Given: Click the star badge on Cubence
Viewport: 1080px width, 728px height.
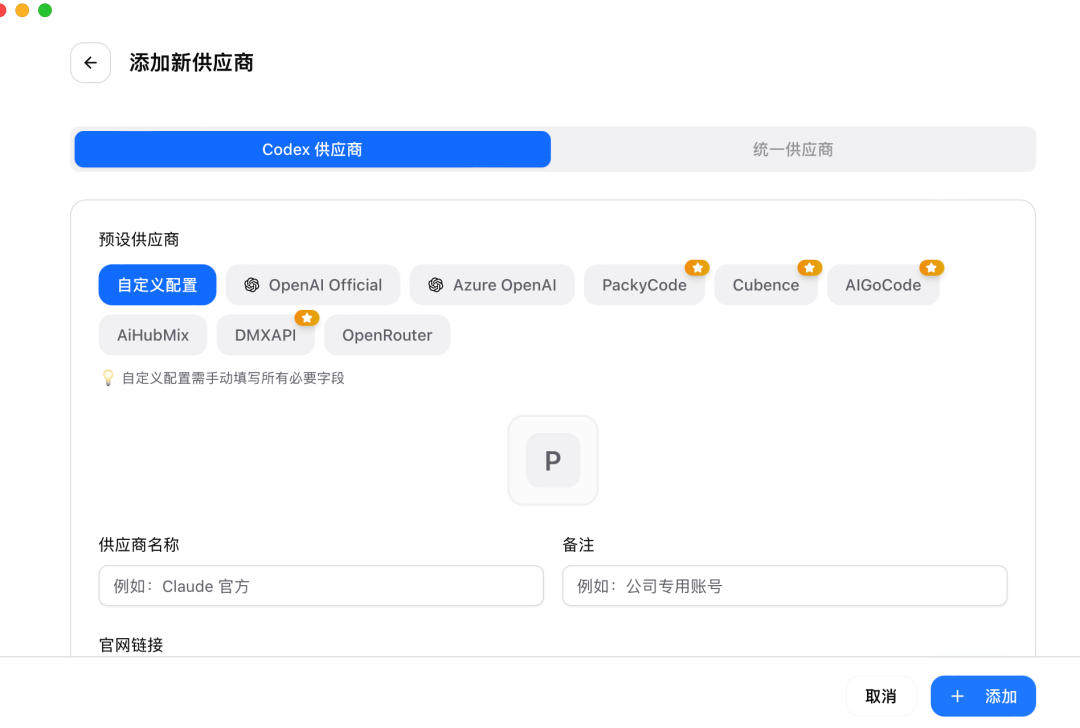Looking at the screenshot, I should [x=810, y=267].
